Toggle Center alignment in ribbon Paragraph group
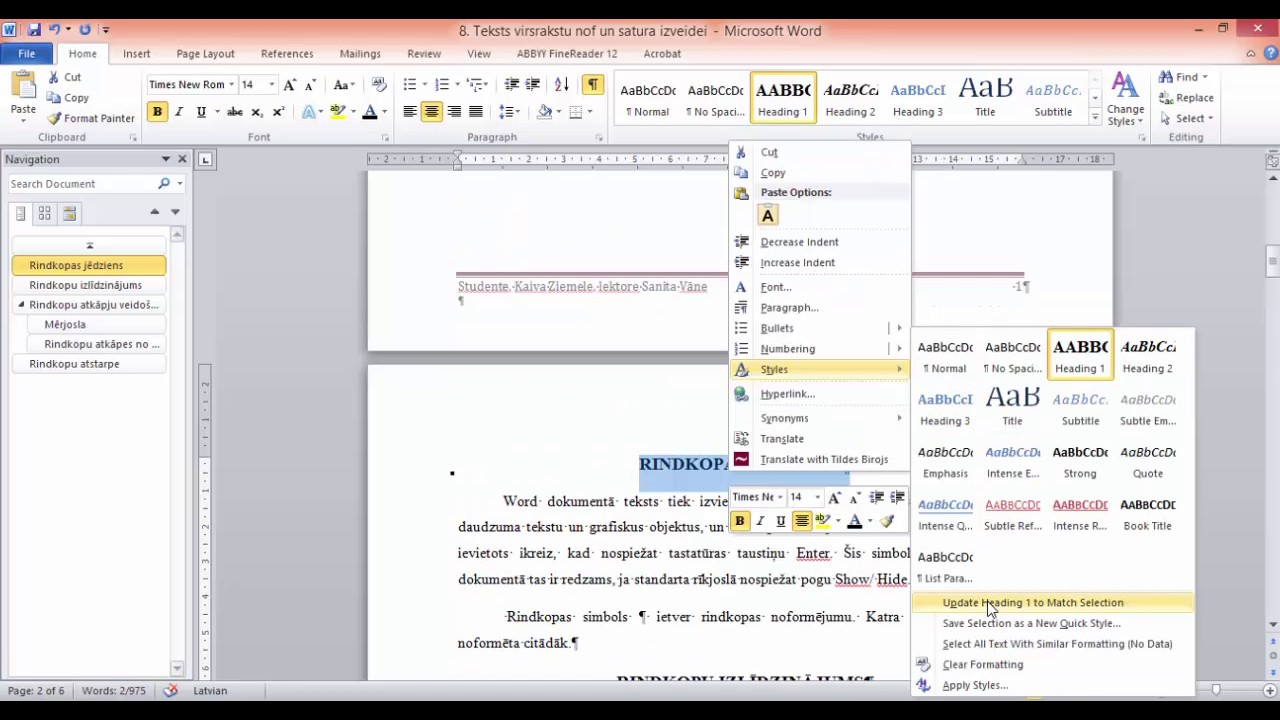This screenshot has width=1280, height=720. click(432, 112)
